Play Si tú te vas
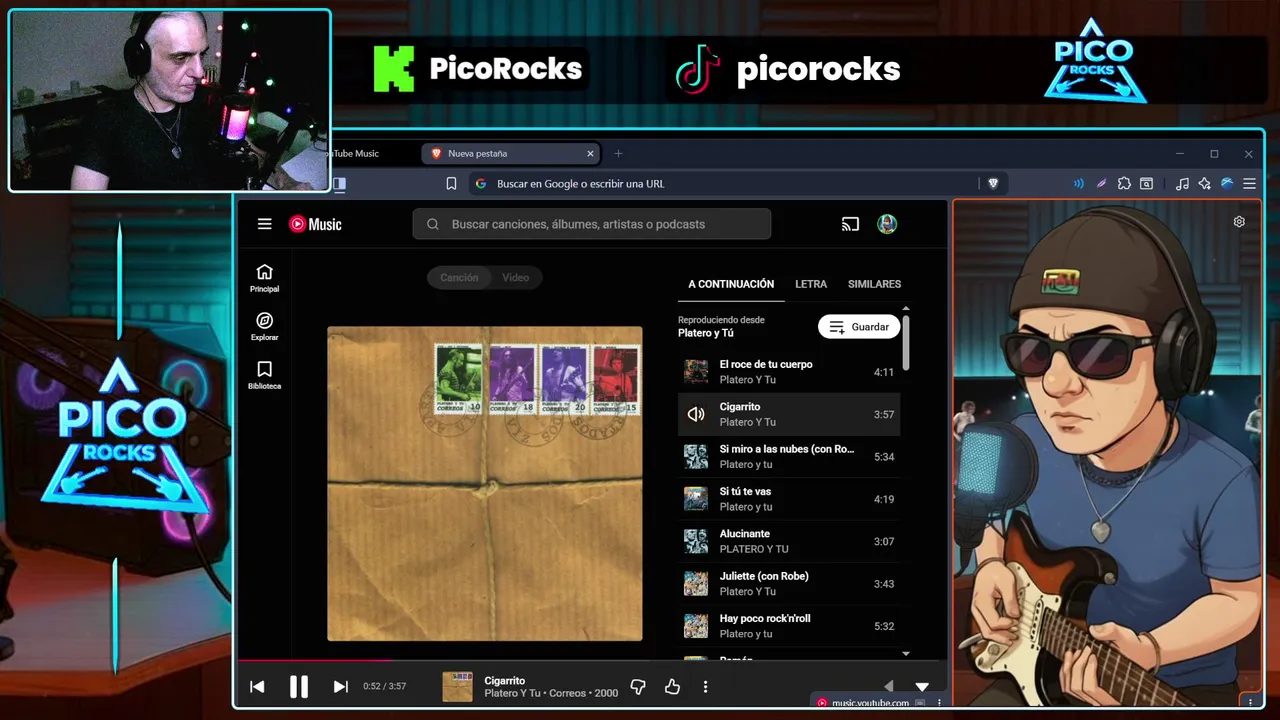 [789, 499]
